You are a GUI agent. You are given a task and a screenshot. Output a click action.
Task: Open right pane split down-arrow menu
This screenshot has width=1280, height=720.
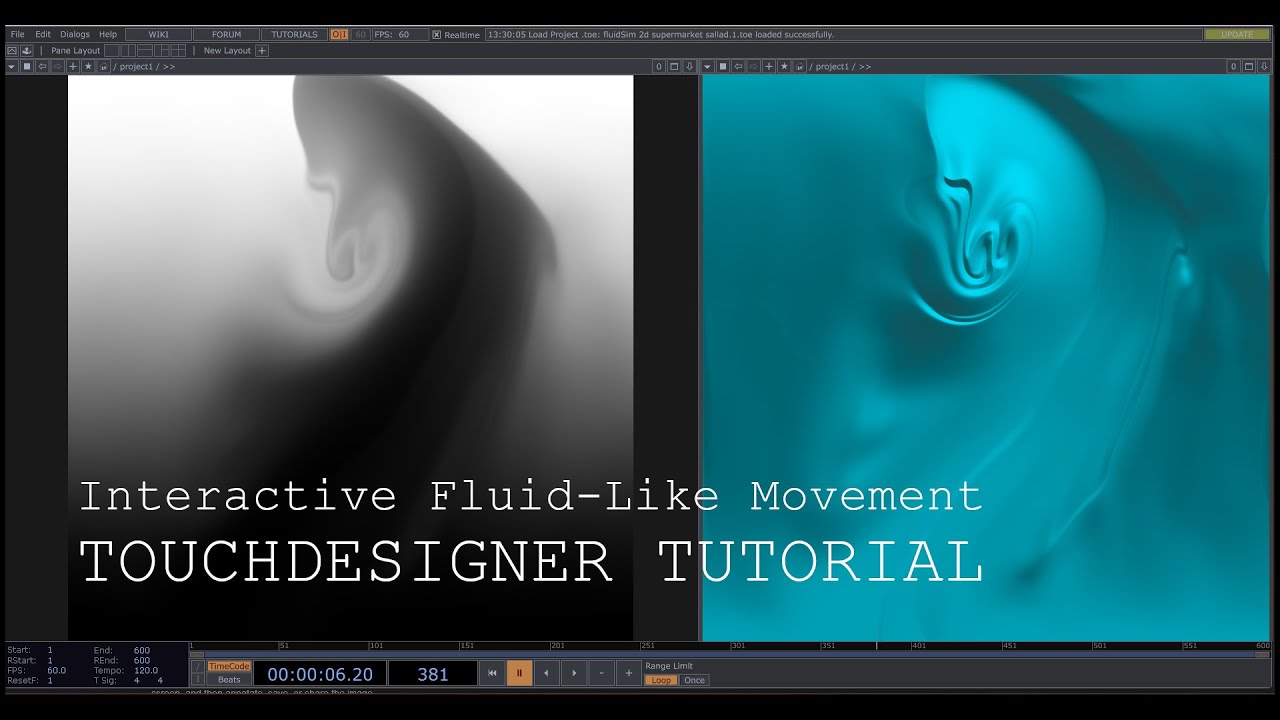[x=1264, y=66]
